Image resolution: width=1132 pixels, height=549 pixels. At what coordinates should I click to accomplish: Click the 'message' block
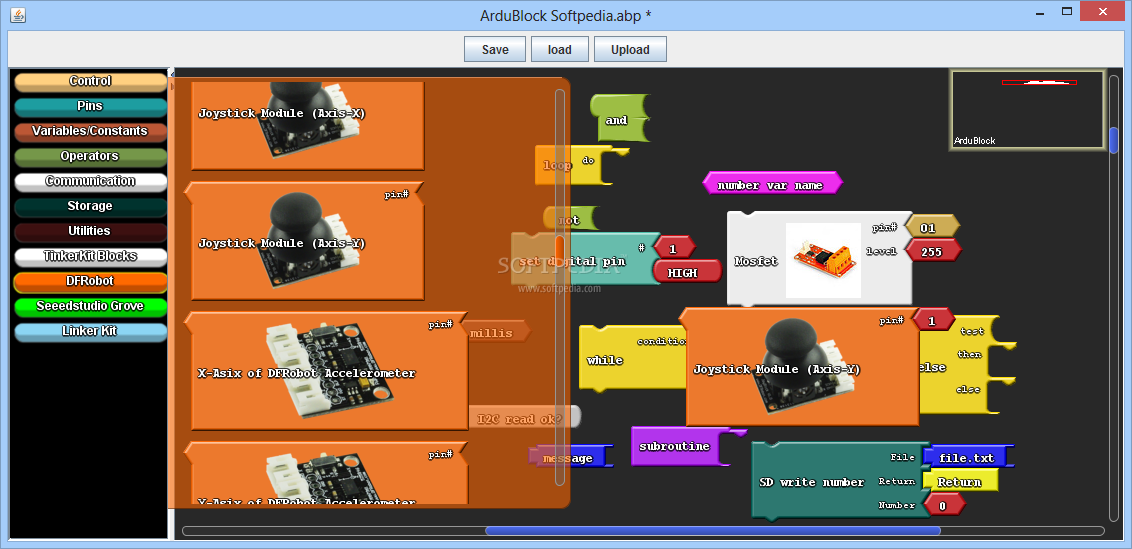pos(572,457)
